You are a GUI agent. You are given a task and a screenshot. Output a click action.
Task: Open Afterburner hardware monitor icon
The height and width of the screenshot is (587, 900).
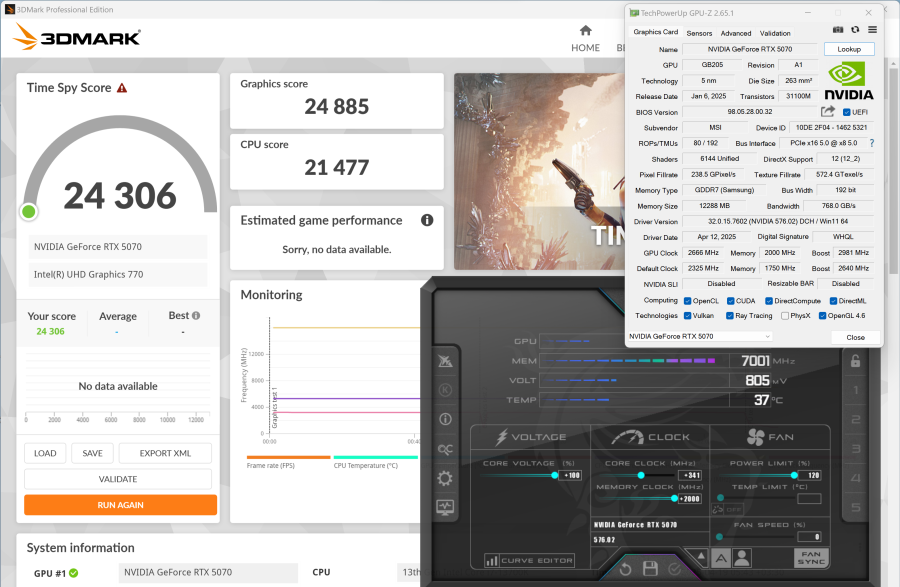445,507
